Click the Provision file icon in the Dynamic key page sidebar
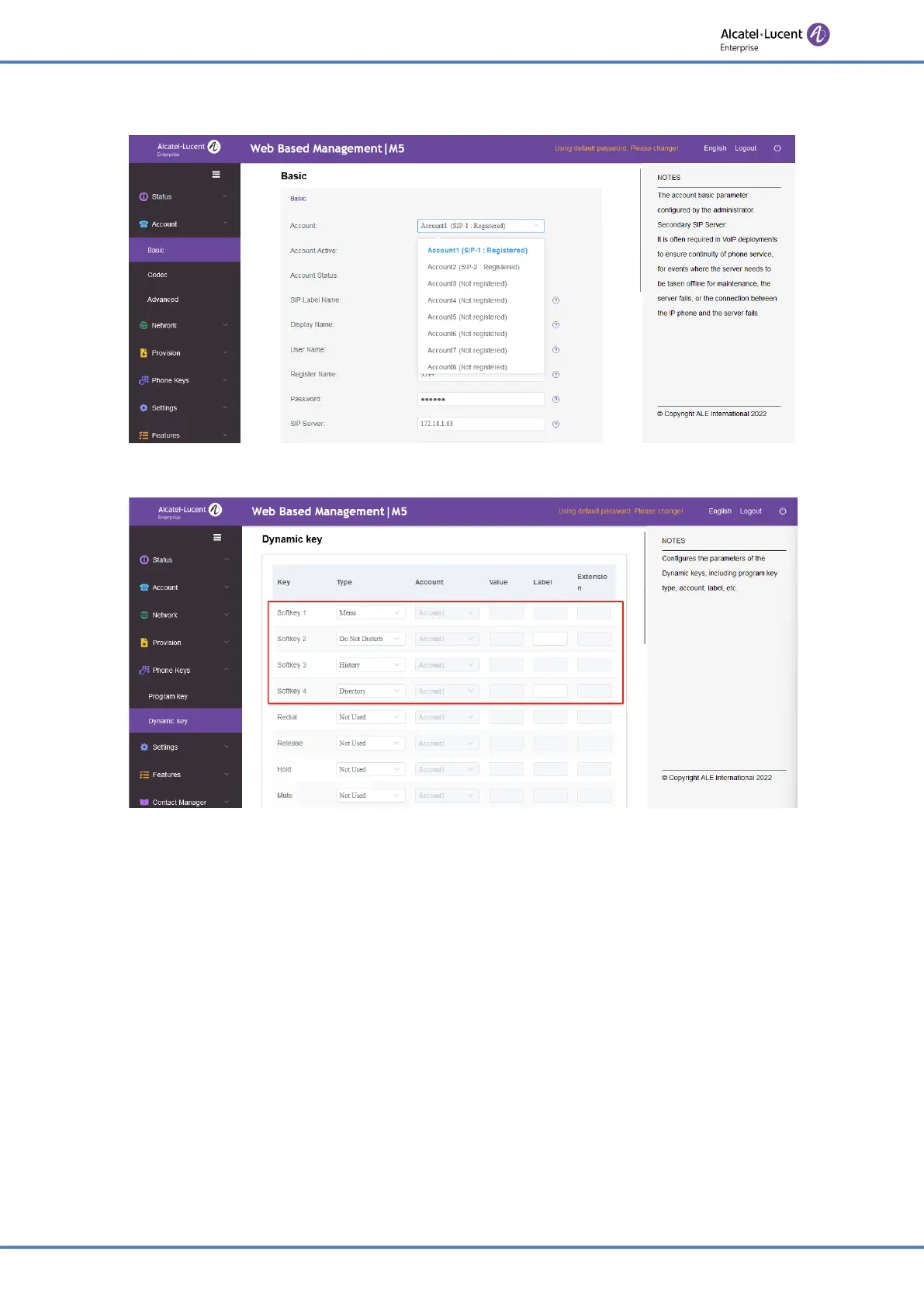The width and height of the screenshot is (924, 1307). [x=144, y=643]
